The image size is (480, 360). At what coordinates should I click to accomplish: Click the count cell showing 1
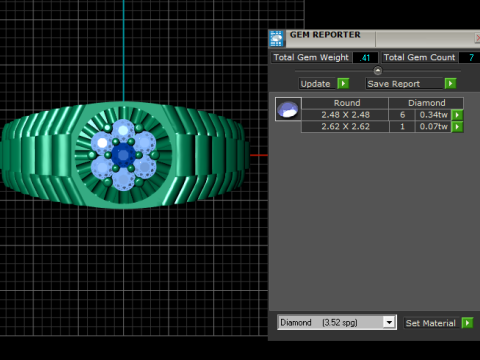402,127
